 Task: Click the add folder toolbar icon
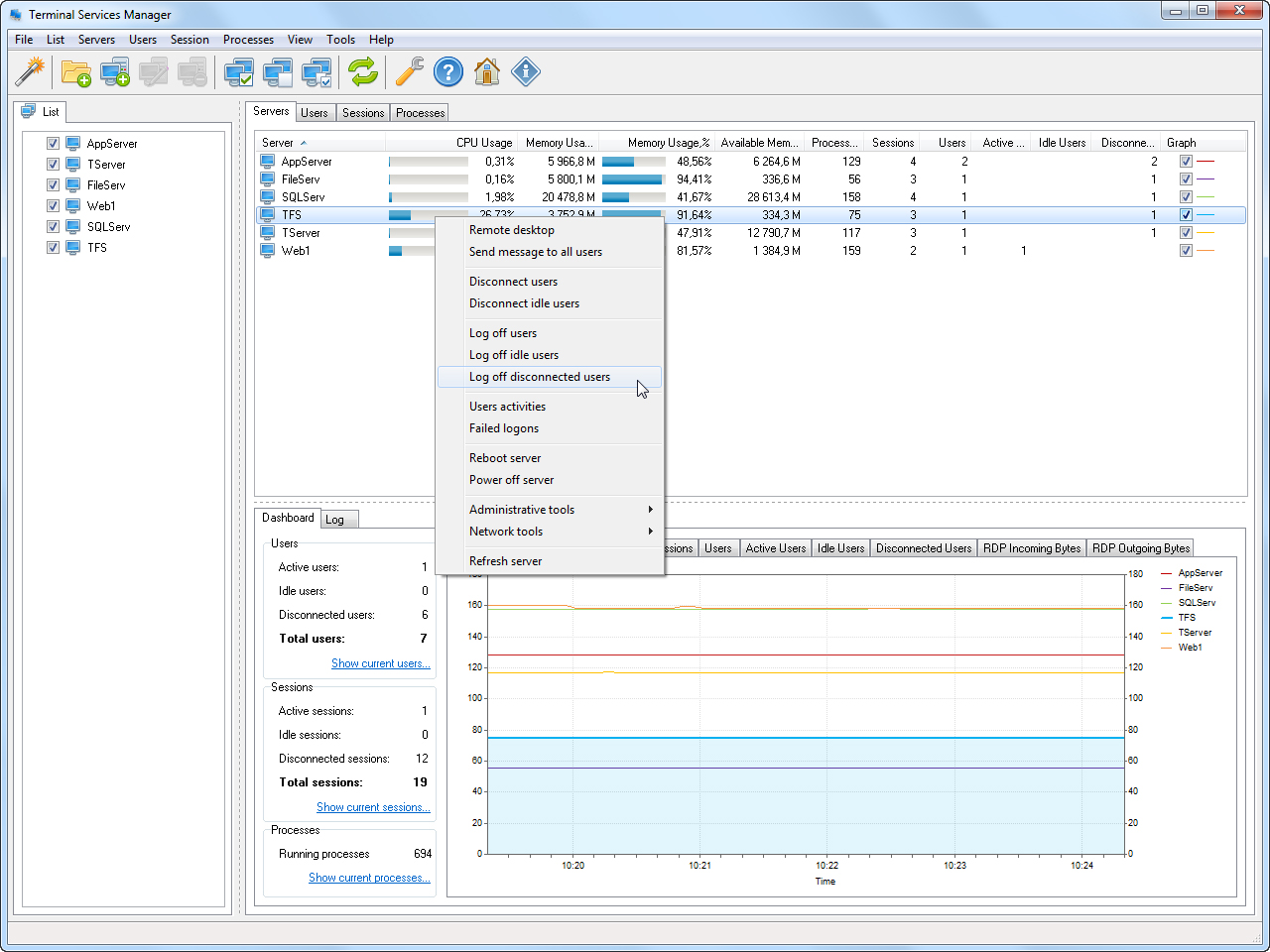coord(75,72)
